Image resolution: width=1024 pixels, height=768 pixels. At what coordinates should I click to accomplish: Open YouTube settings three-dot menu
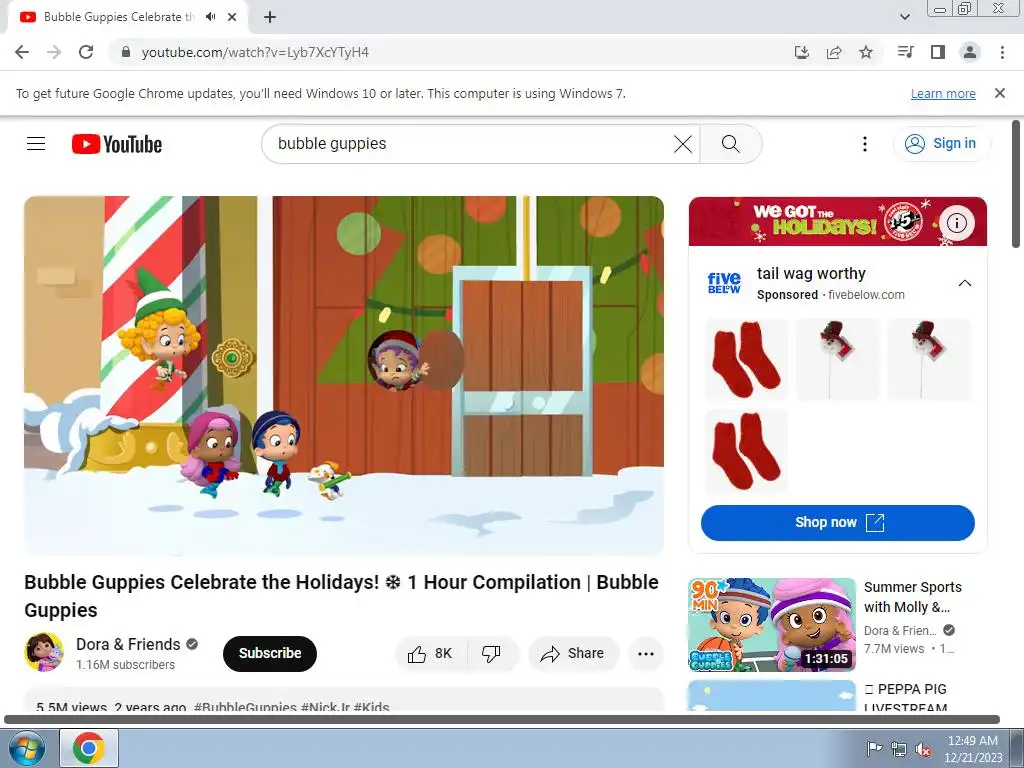coord(865,144)
